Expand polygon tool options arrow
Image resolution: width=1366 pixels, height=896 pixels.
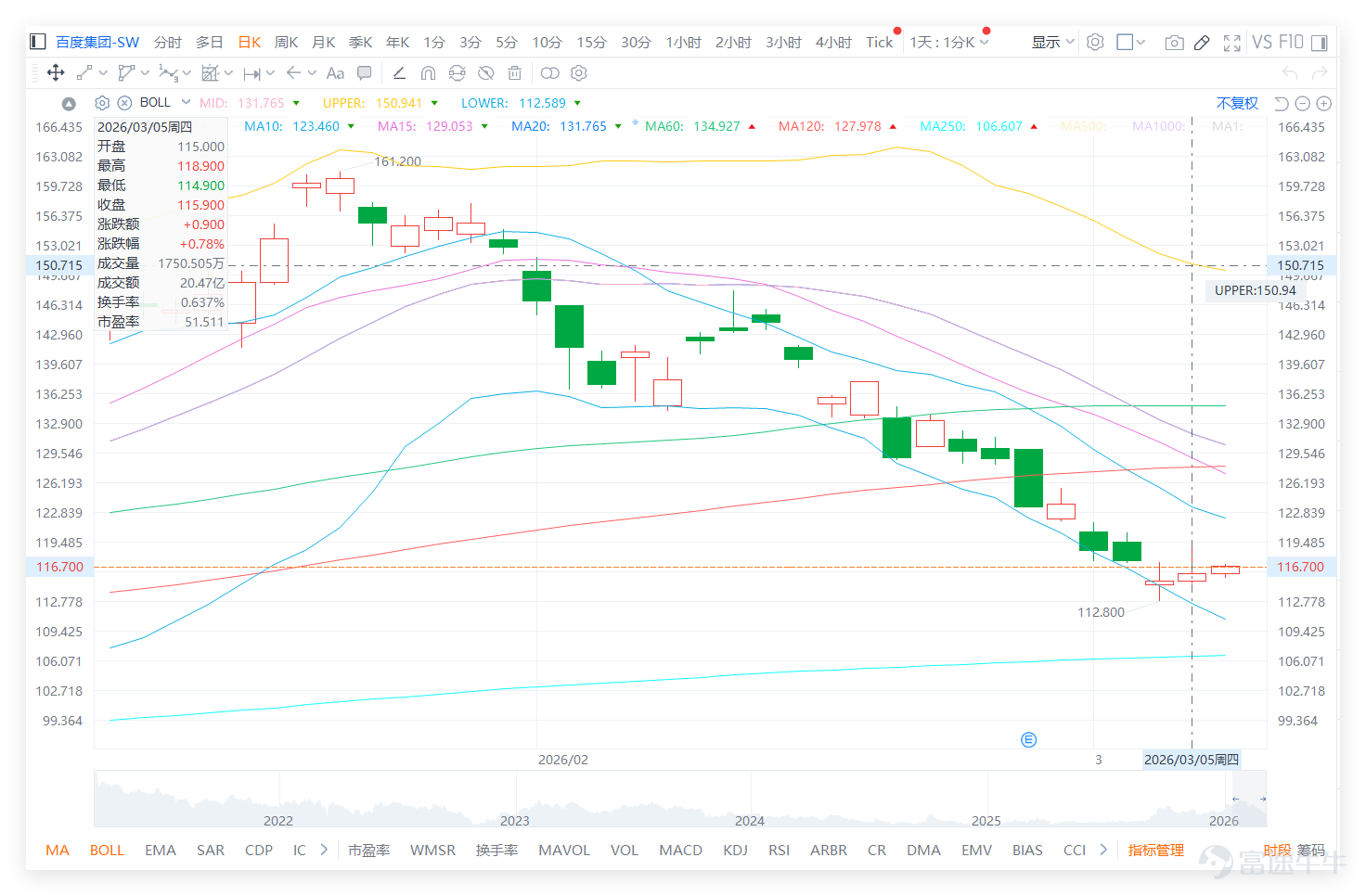tap(145, 73)
